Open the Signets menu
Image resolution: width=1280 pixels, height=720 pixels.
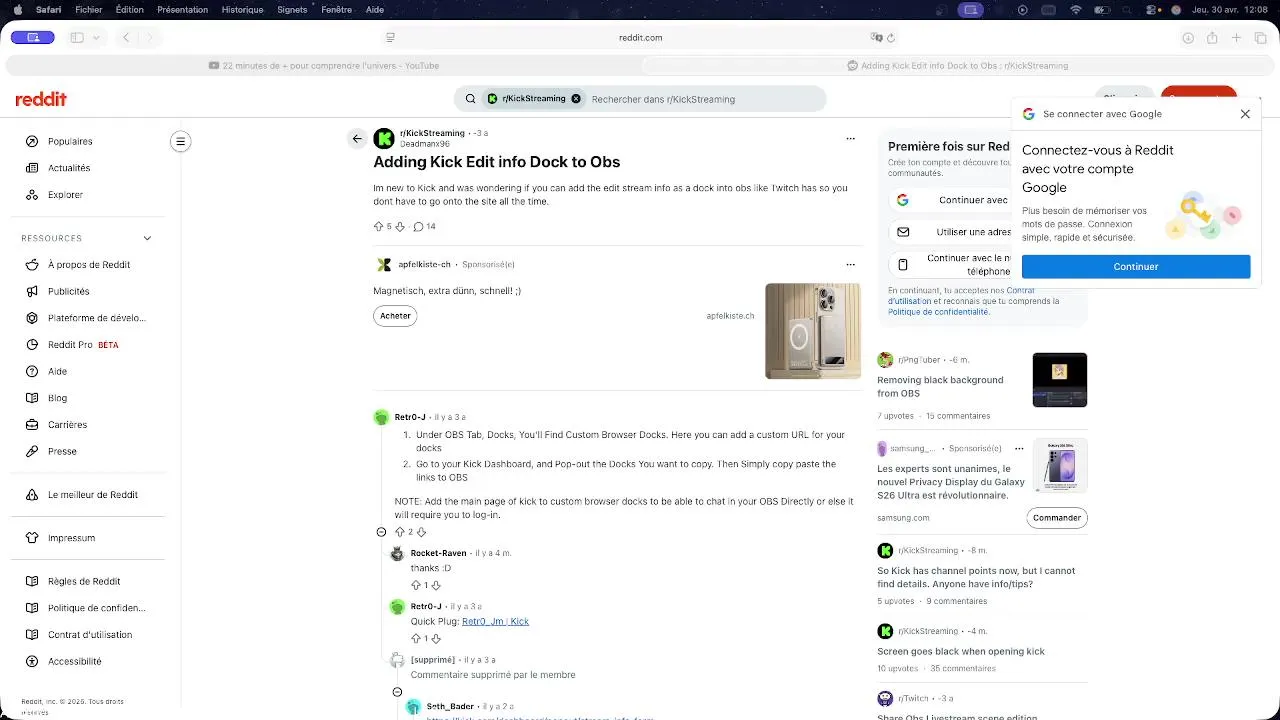(292, 10)
